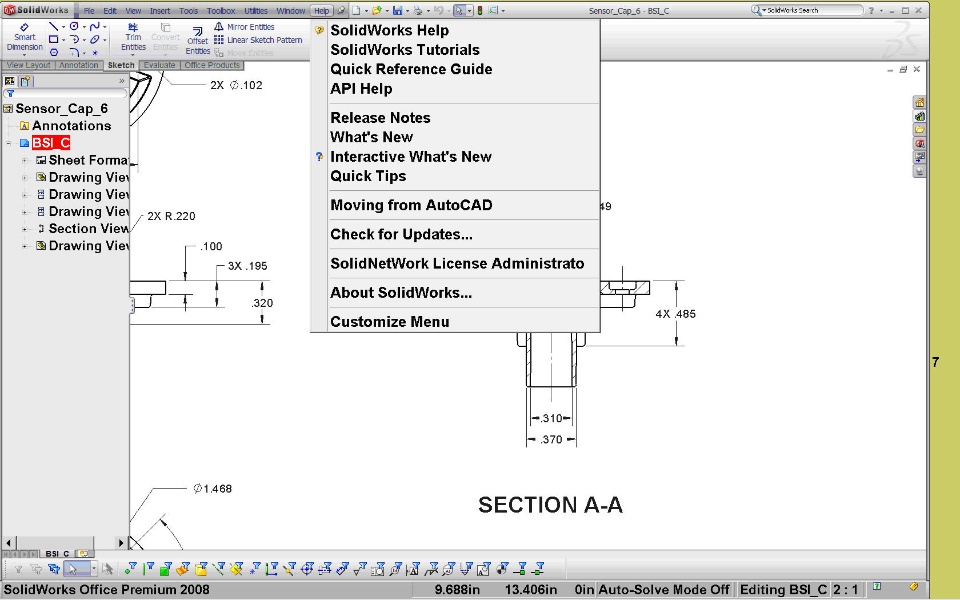
Task: Click the SolidWorks logo button
Action: click(36, 10)
